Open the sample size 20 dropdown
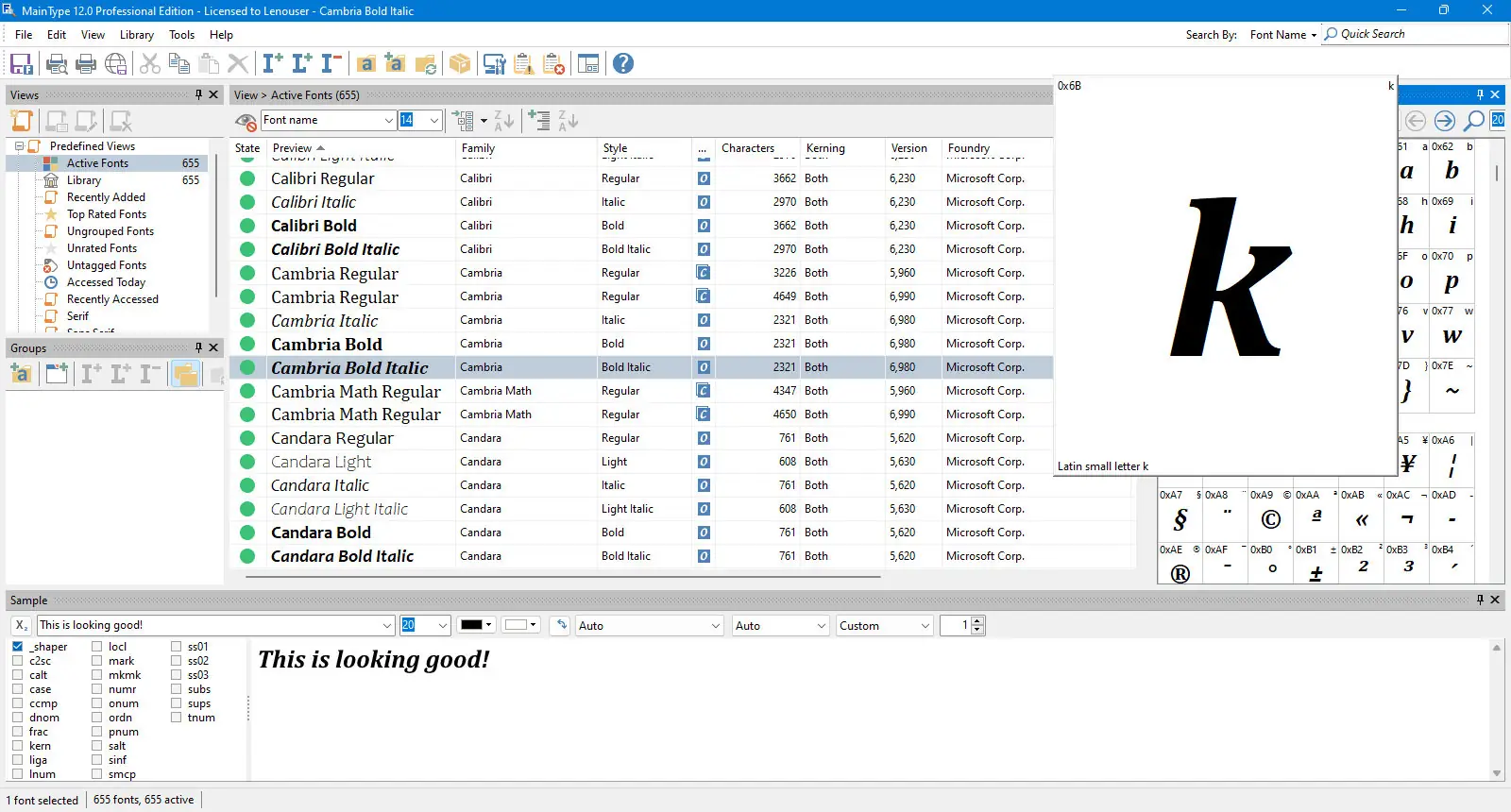The image size is (1511, 812). pos(443,625)
